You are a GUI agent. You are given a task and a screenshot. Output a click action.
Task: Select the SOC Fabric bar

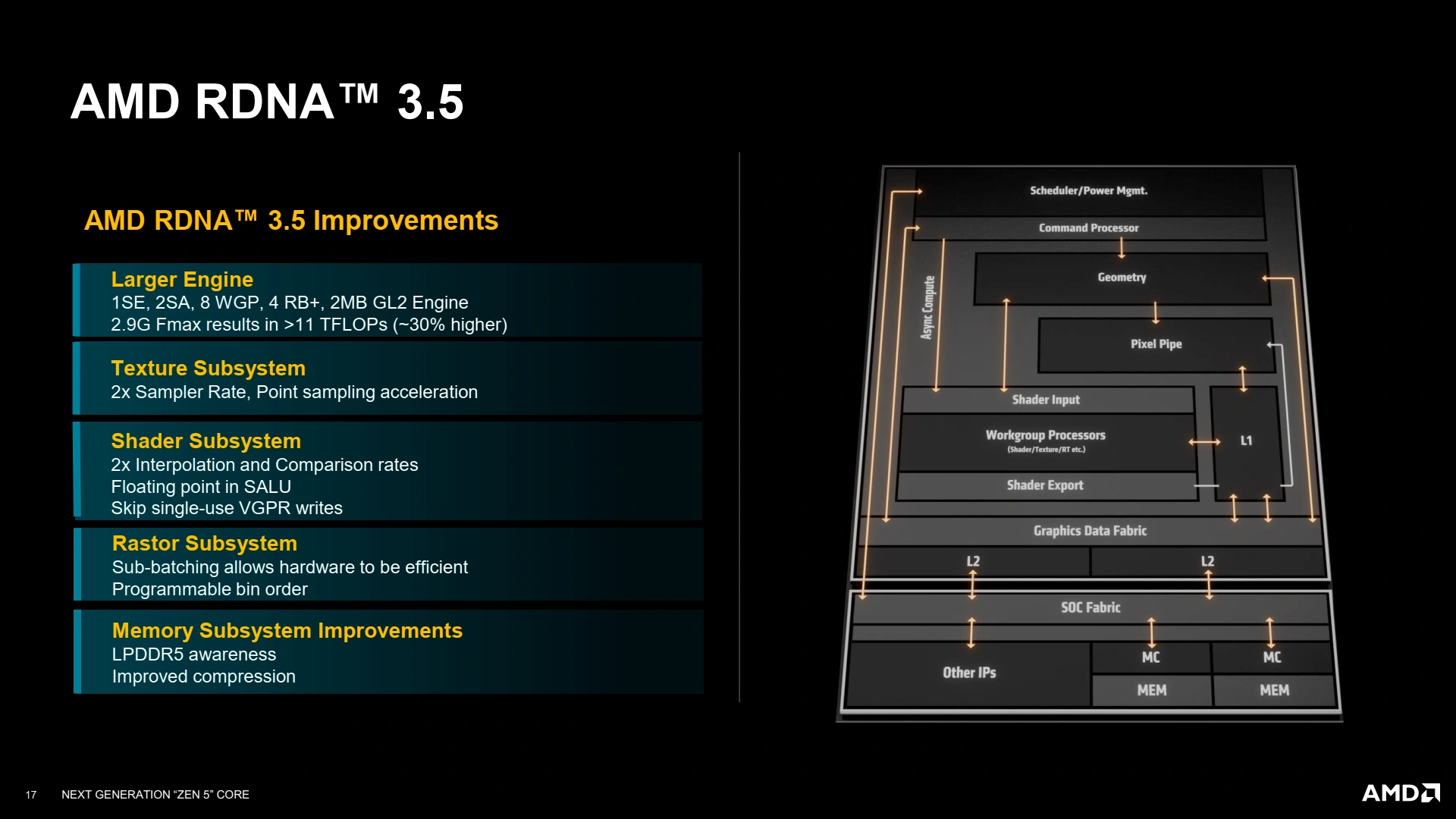click(1090, 607)
